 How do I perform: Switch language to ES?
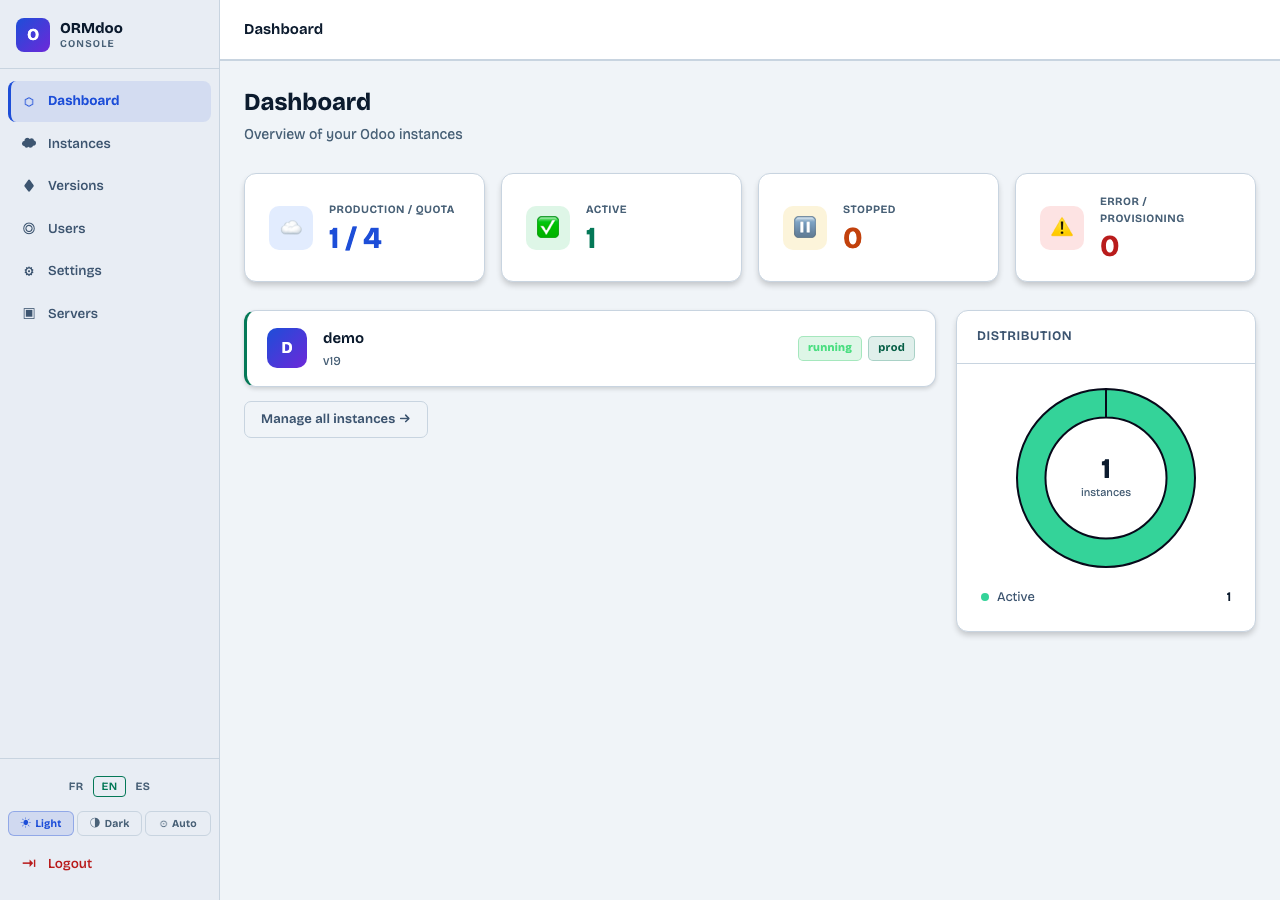(143, 786)
